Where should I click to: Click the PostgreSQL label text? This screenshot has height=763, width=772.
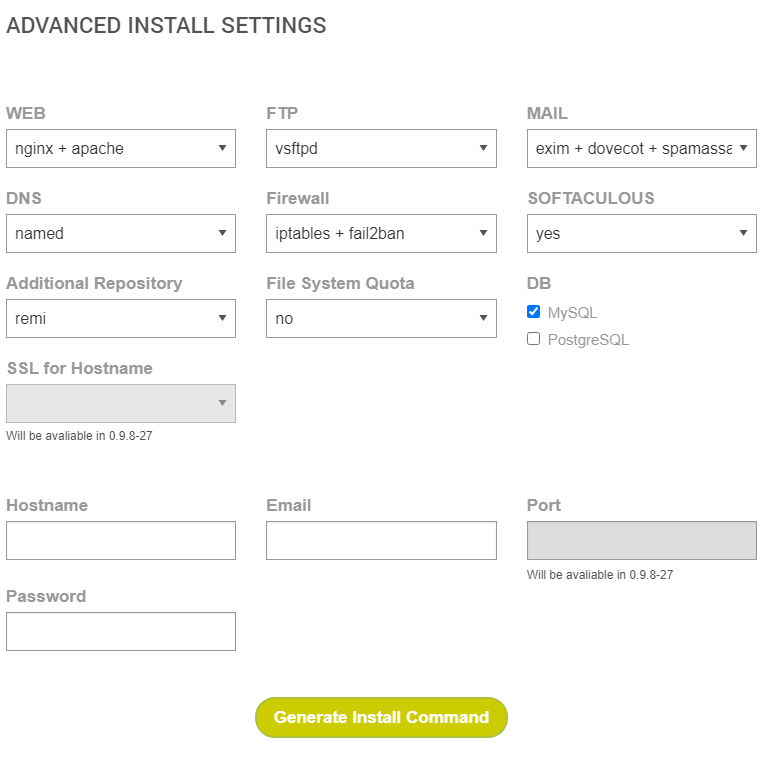588,340
